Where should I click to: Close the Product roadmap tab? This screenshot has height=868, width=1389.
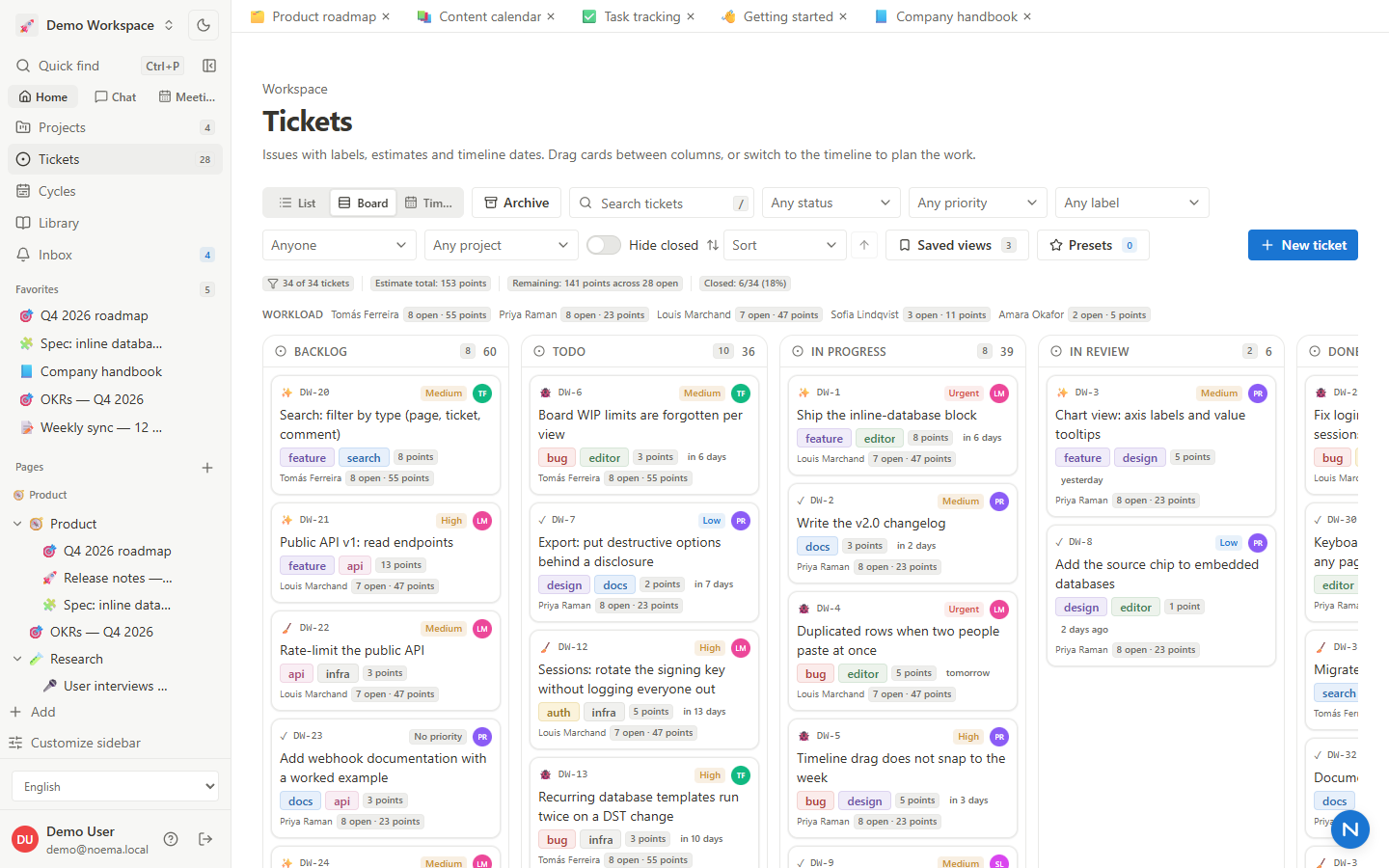[386, 16]
